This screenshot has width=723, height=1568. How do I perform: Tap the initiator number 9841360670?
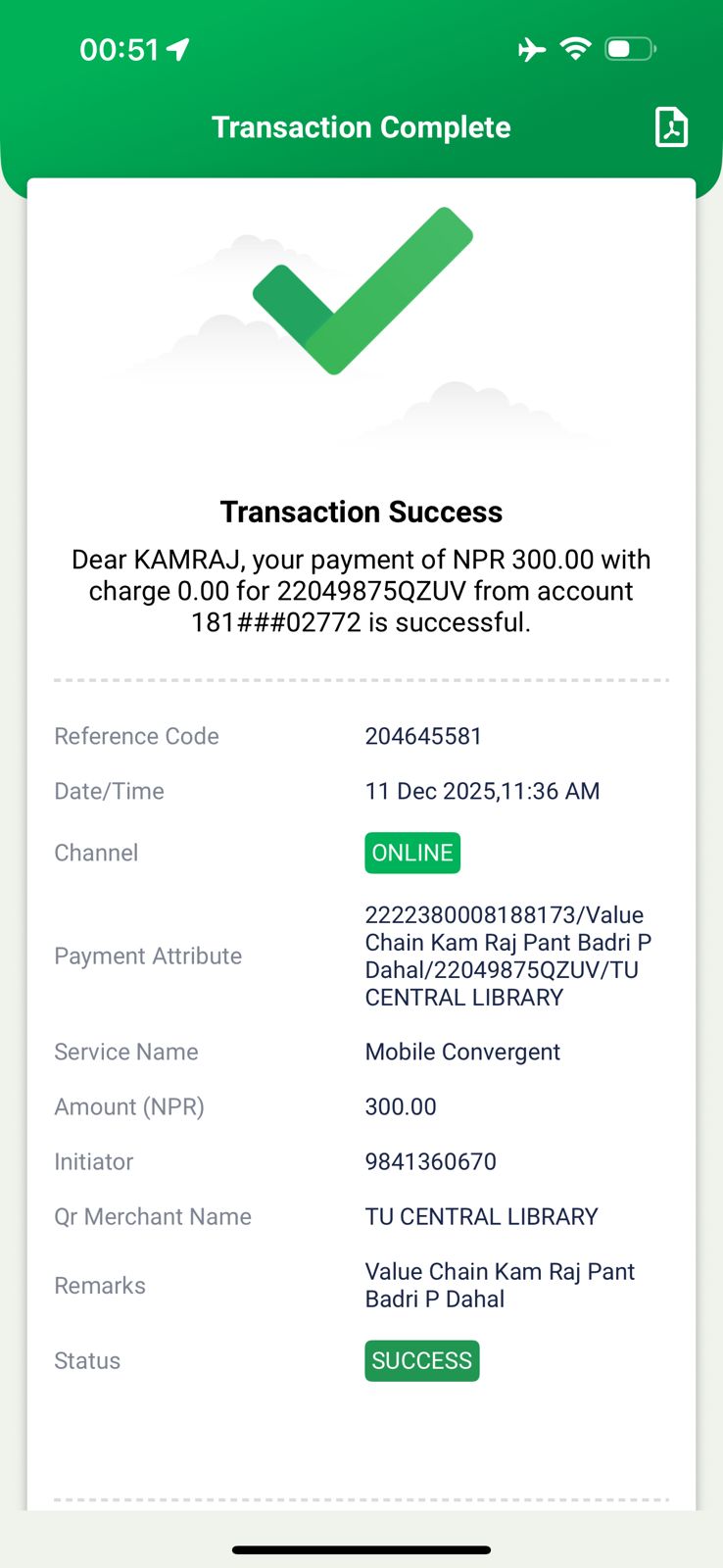tap(430, 1161)
